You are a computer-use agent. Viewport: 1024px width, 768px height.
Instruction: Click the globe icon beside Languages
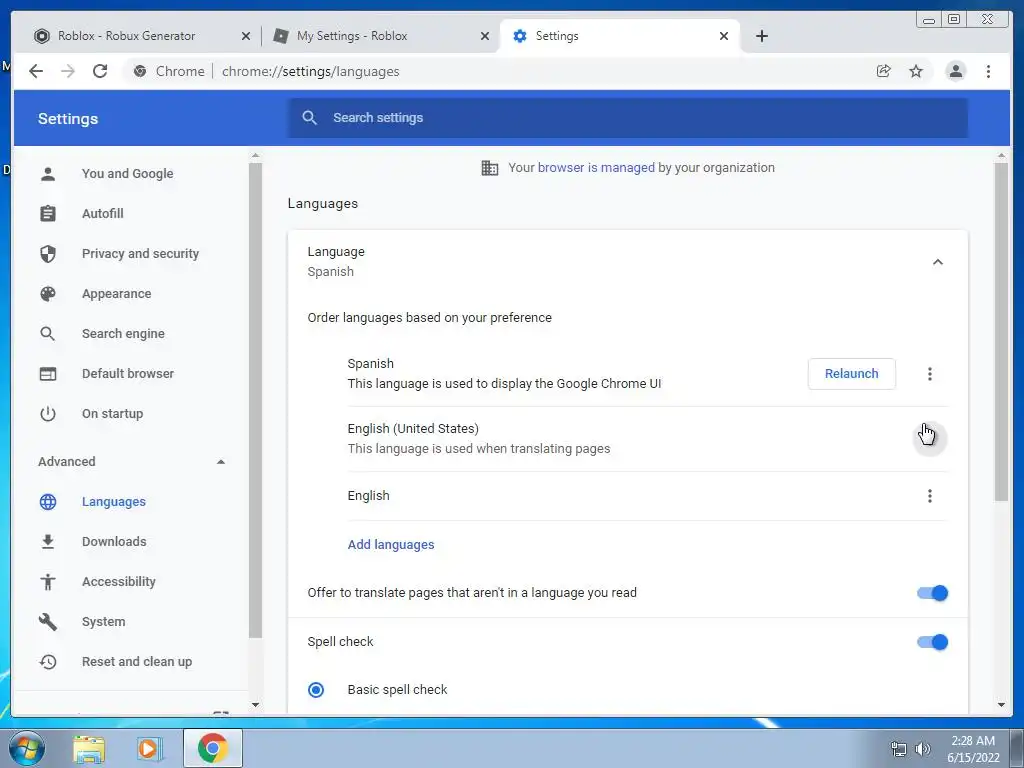tap(48, 502)
